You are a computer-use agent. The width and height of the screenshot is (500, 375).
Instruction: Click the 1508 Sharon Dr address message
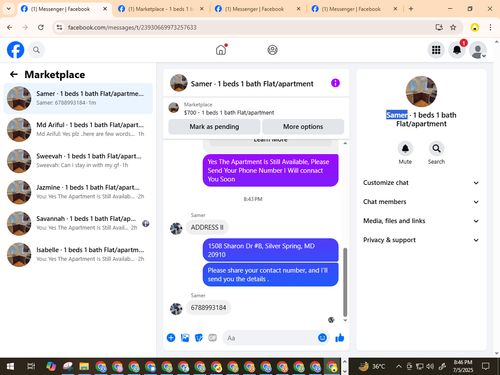(270, 250)
